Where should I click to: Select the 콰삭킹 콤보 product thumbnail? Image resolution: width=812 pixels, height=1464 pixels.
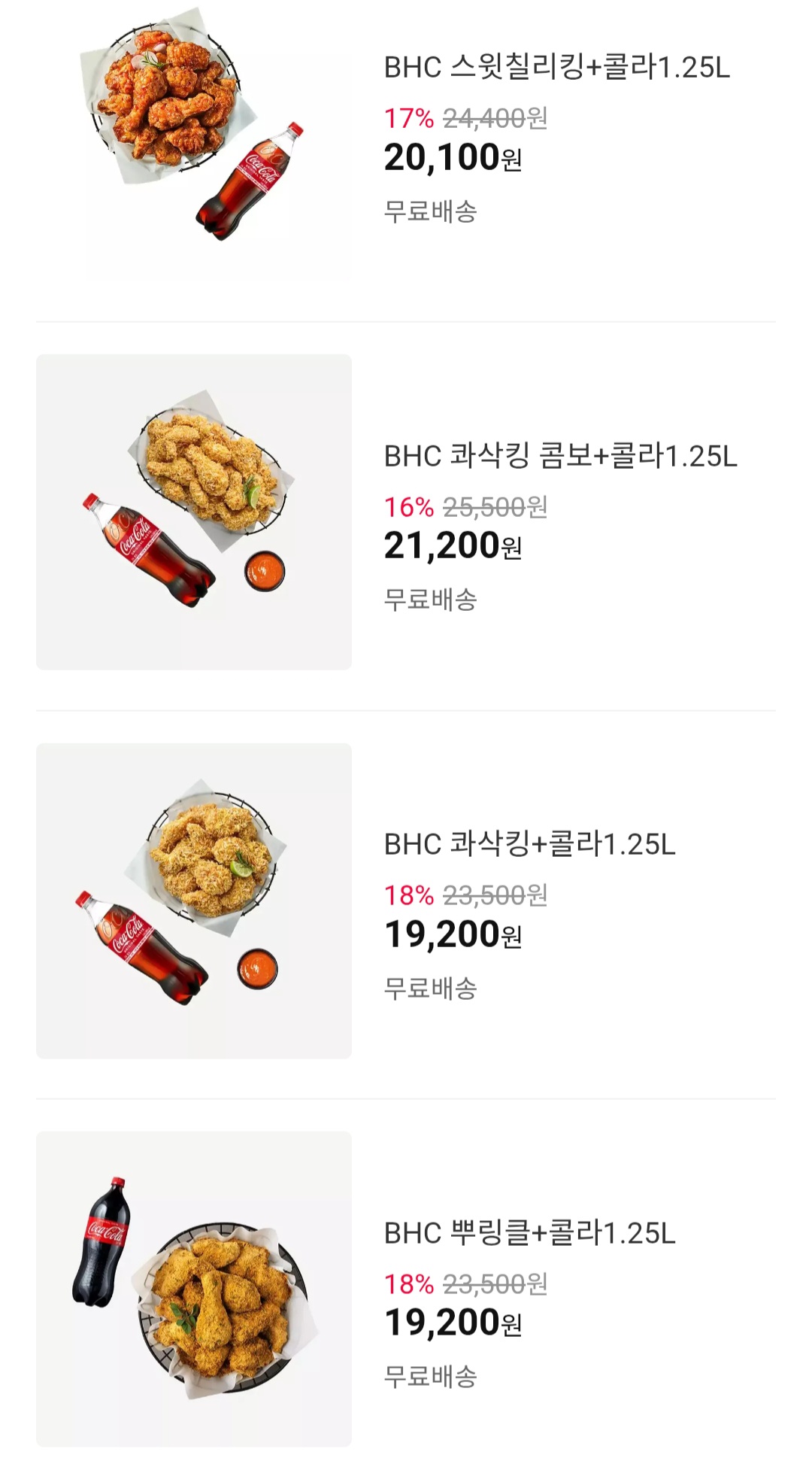(194, 512)
